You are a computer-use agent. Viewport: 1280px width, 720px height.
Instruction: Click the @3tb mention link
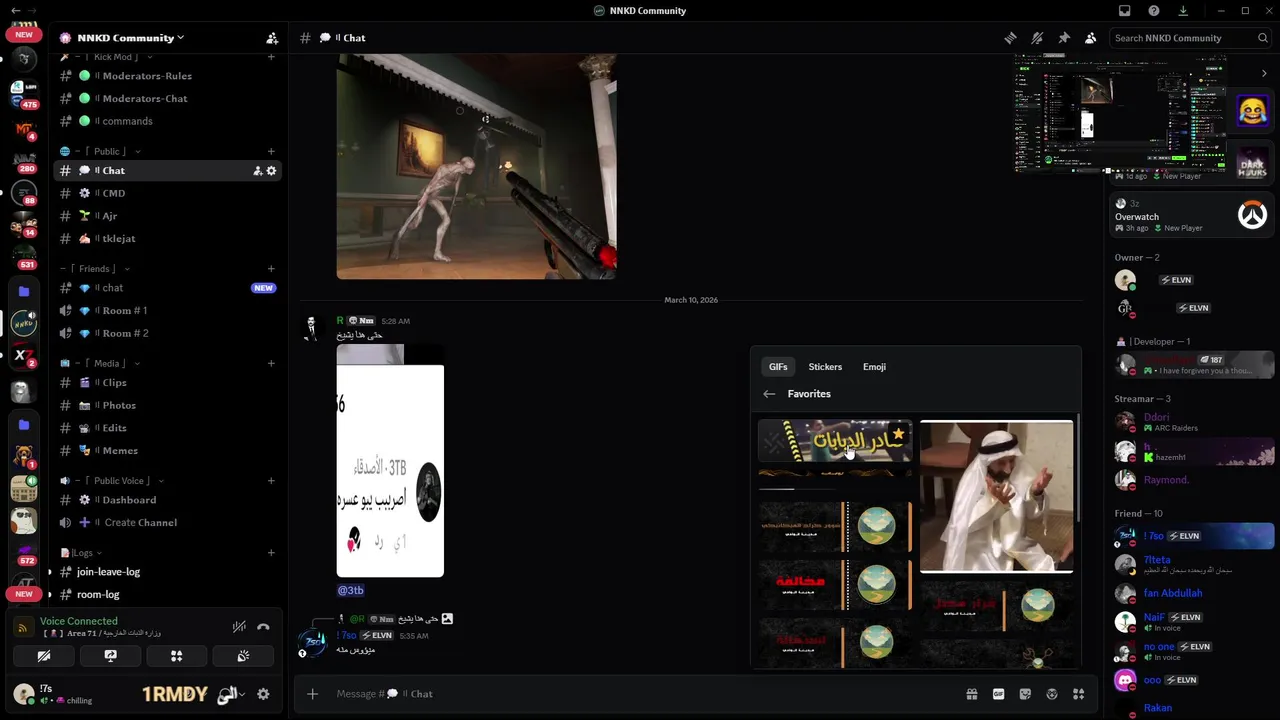351,591
